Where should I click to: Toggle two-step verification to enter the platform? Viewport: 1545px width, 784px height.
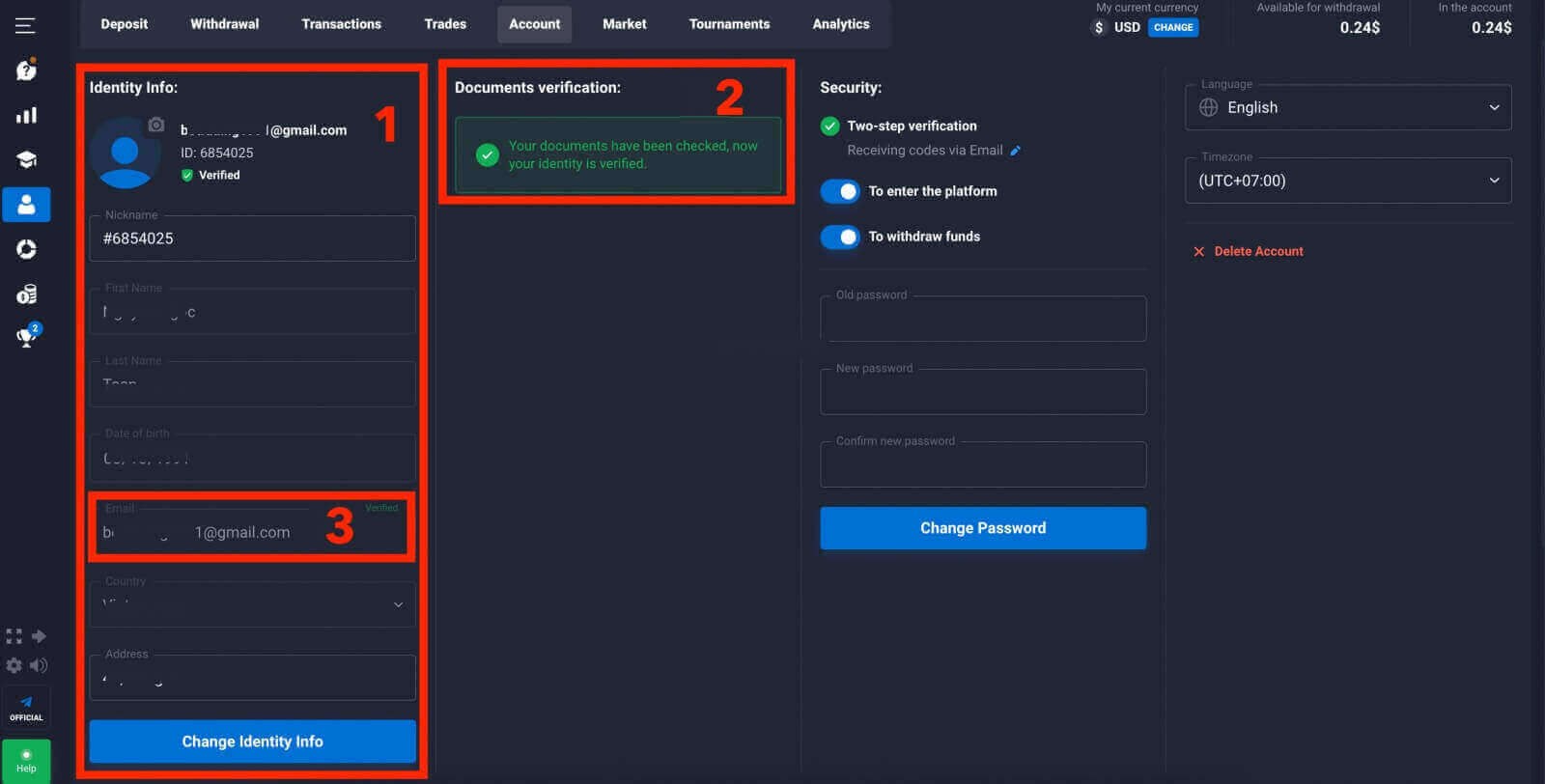tap(839, 191)
